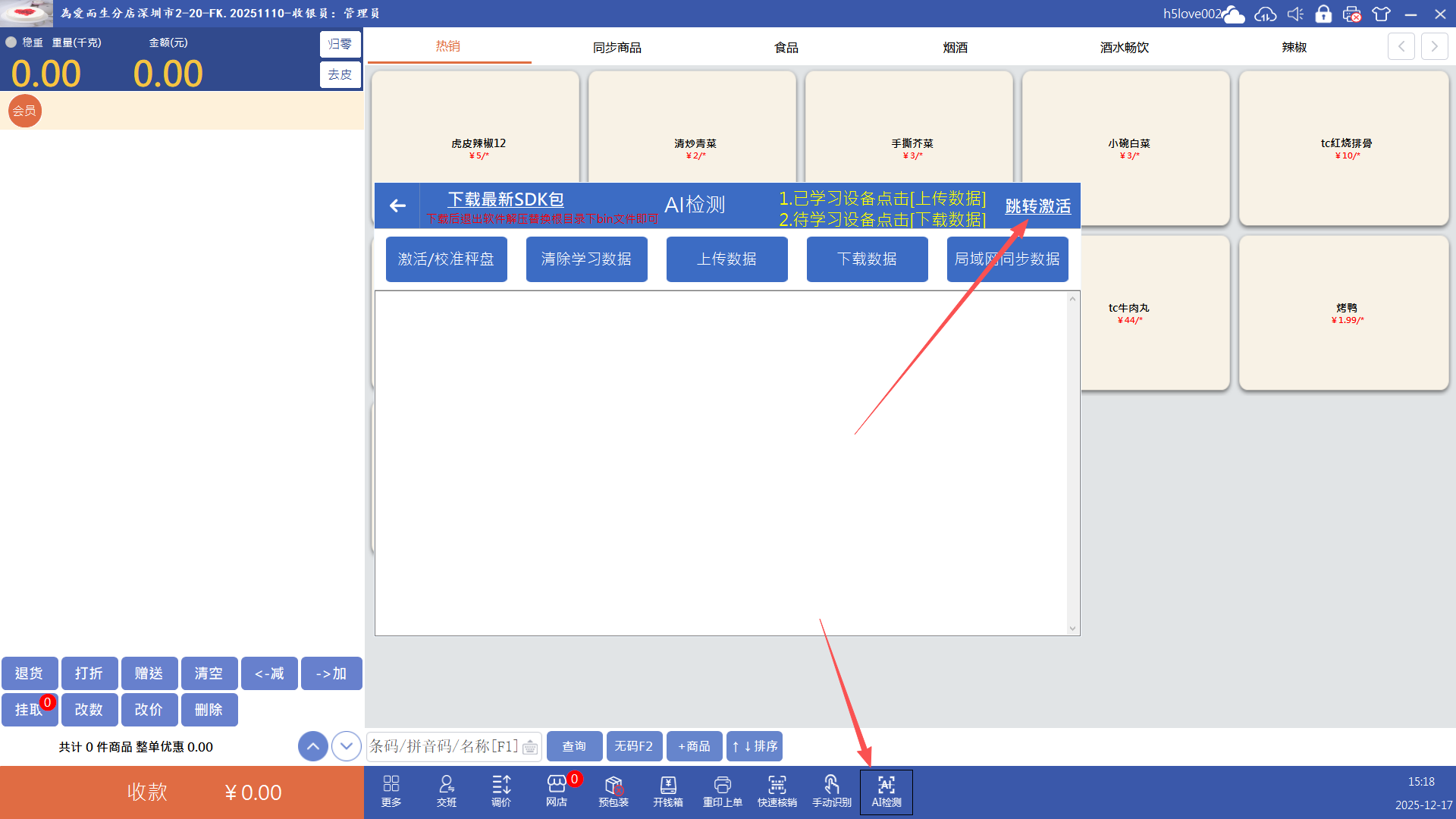
Task: Switch to the 烟酒 category tab
Action: [x=955, y=47]
